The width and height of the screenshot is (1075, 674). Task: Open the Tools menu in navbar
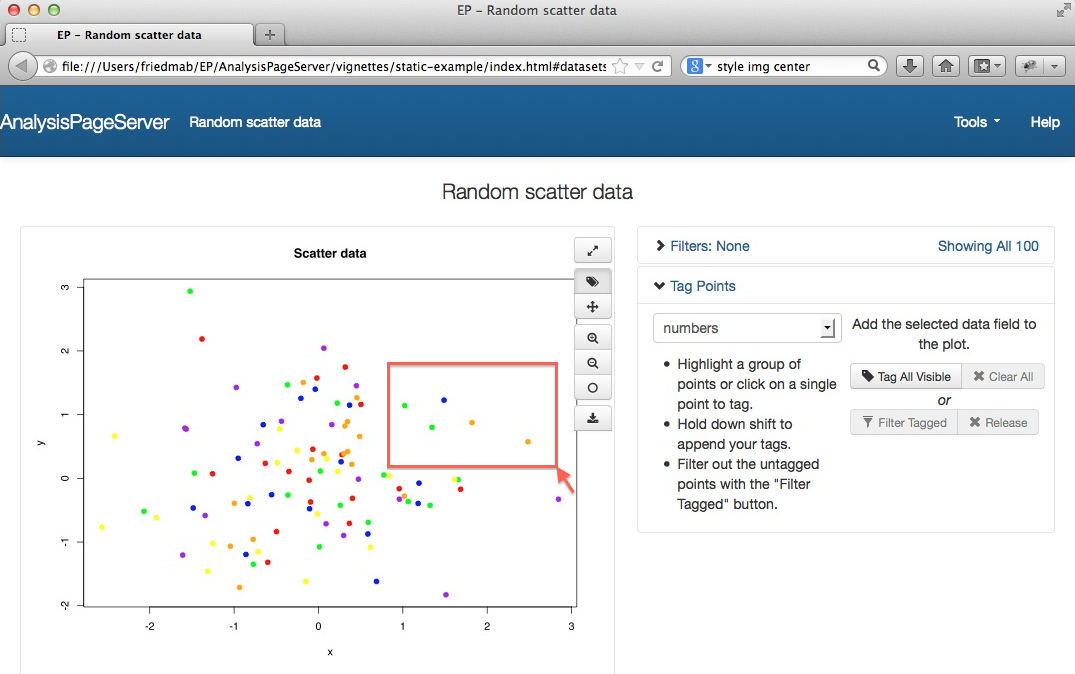[976, 122]
